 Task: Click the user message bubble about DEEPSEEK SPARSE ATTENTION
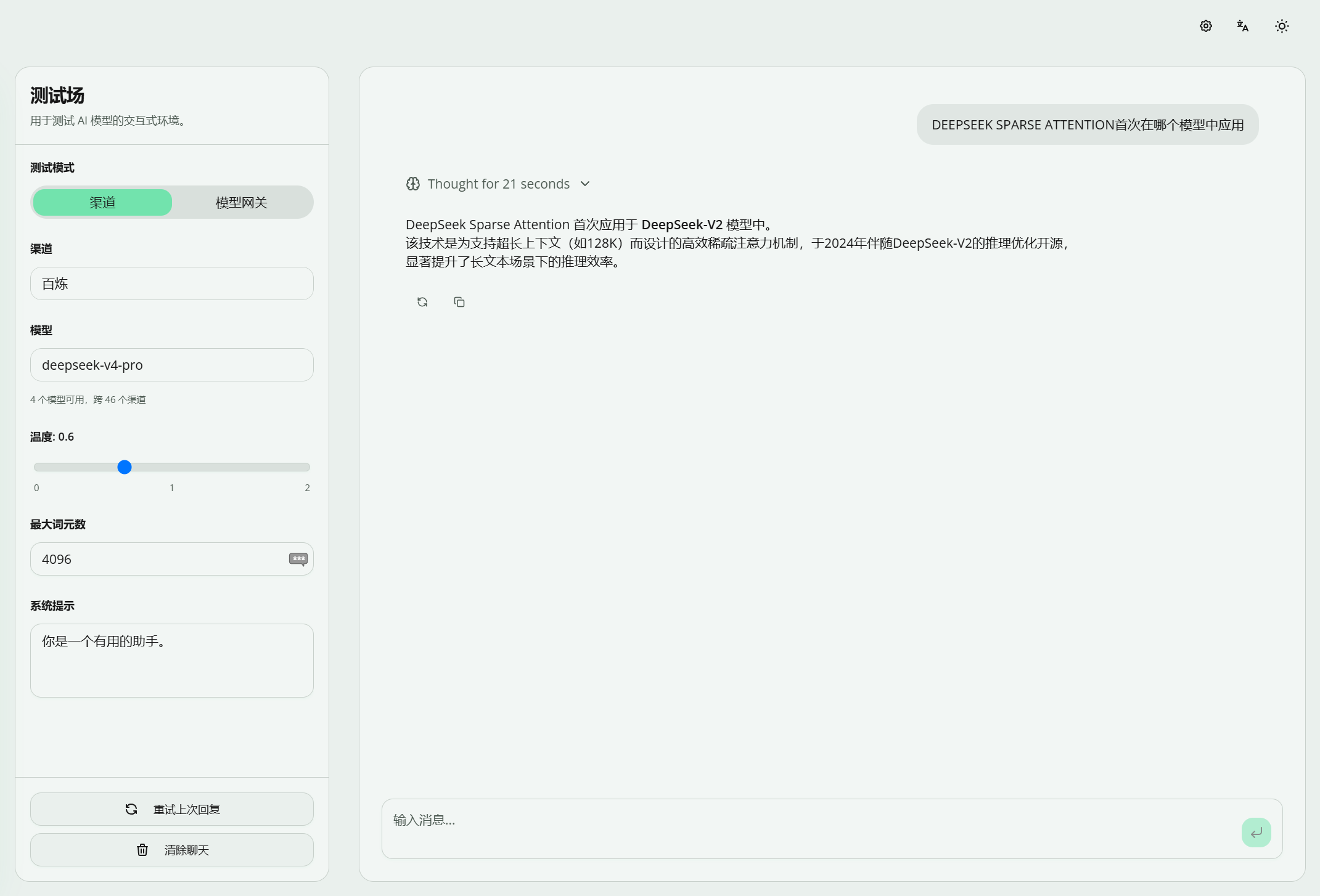point(1088,124)
